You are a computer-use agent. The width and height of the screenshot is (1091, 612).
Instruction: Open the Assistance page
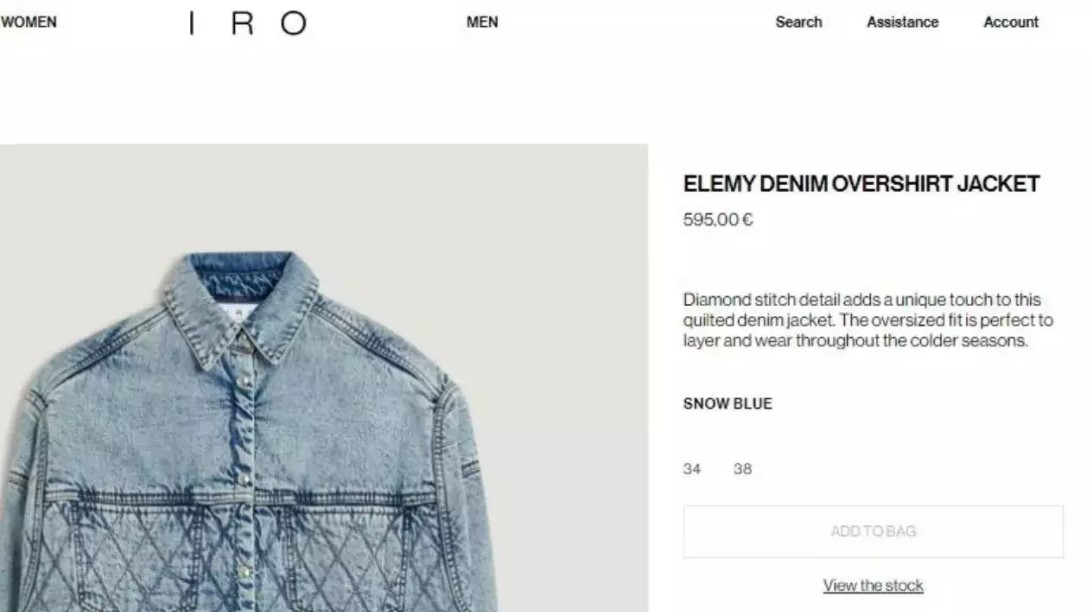click(x=902, y=22)
